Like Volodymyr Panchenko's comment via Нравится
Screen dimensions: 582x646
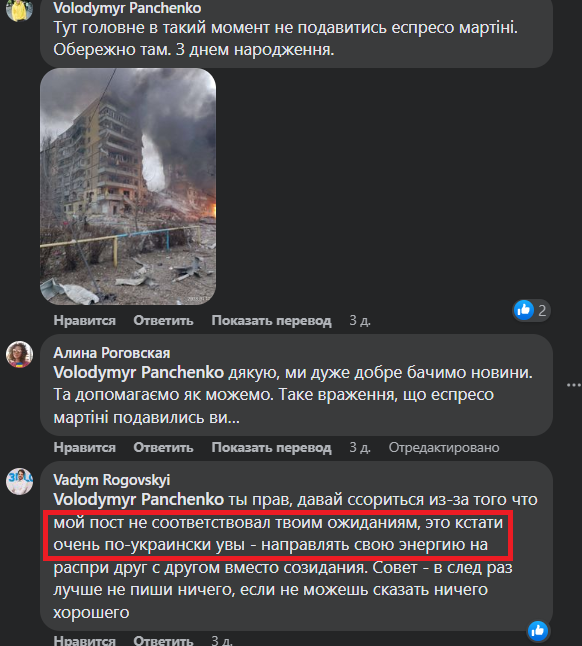point(84,321)
